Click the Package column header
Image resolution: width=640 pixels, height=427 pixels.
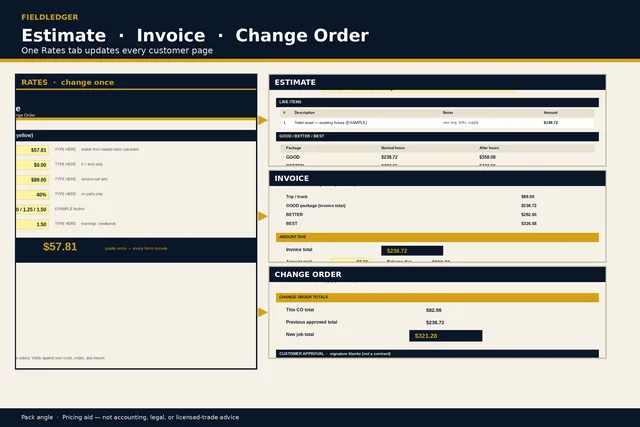[x=293, y=148]
